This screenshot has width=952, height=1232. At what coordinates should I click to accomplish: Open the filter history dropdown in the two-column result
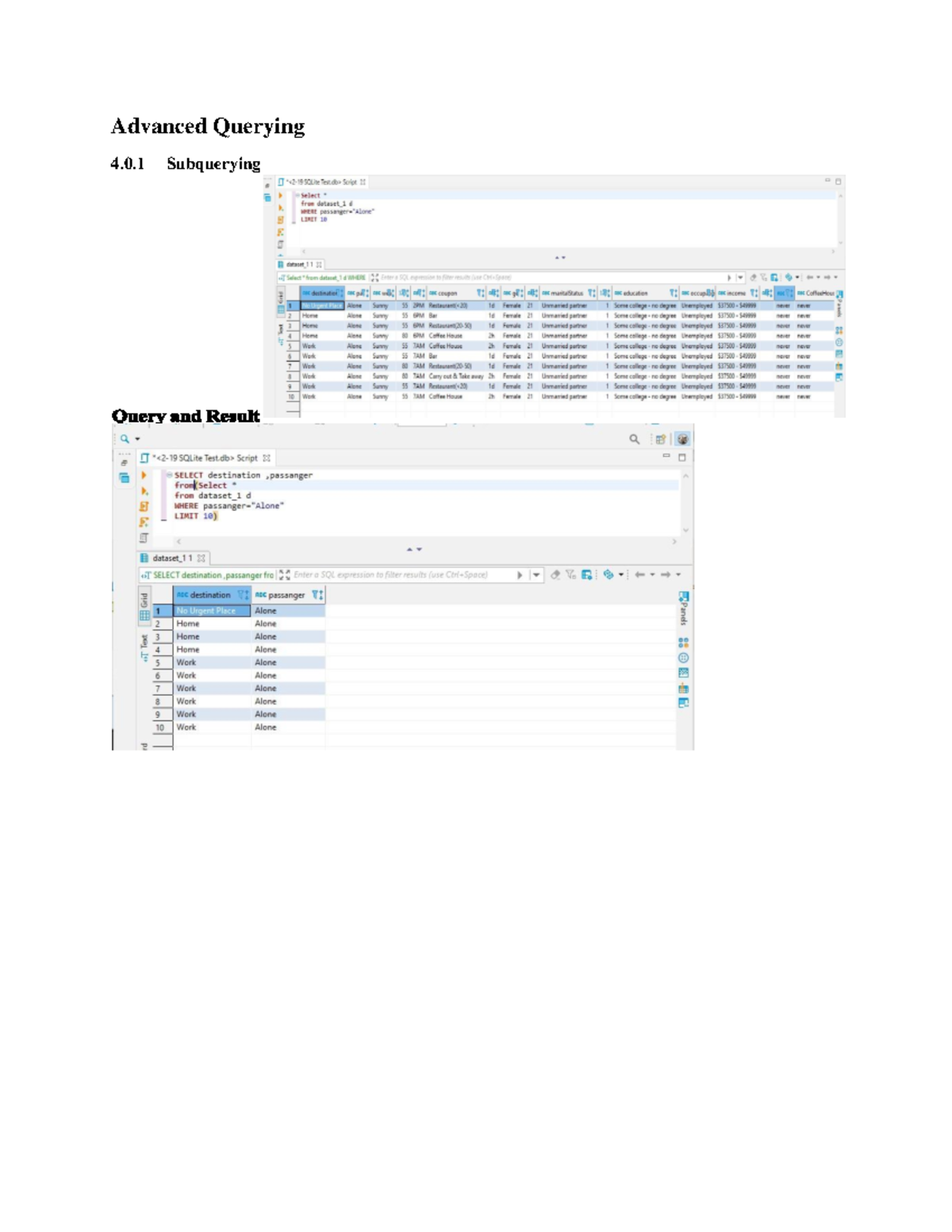[536, 575]
